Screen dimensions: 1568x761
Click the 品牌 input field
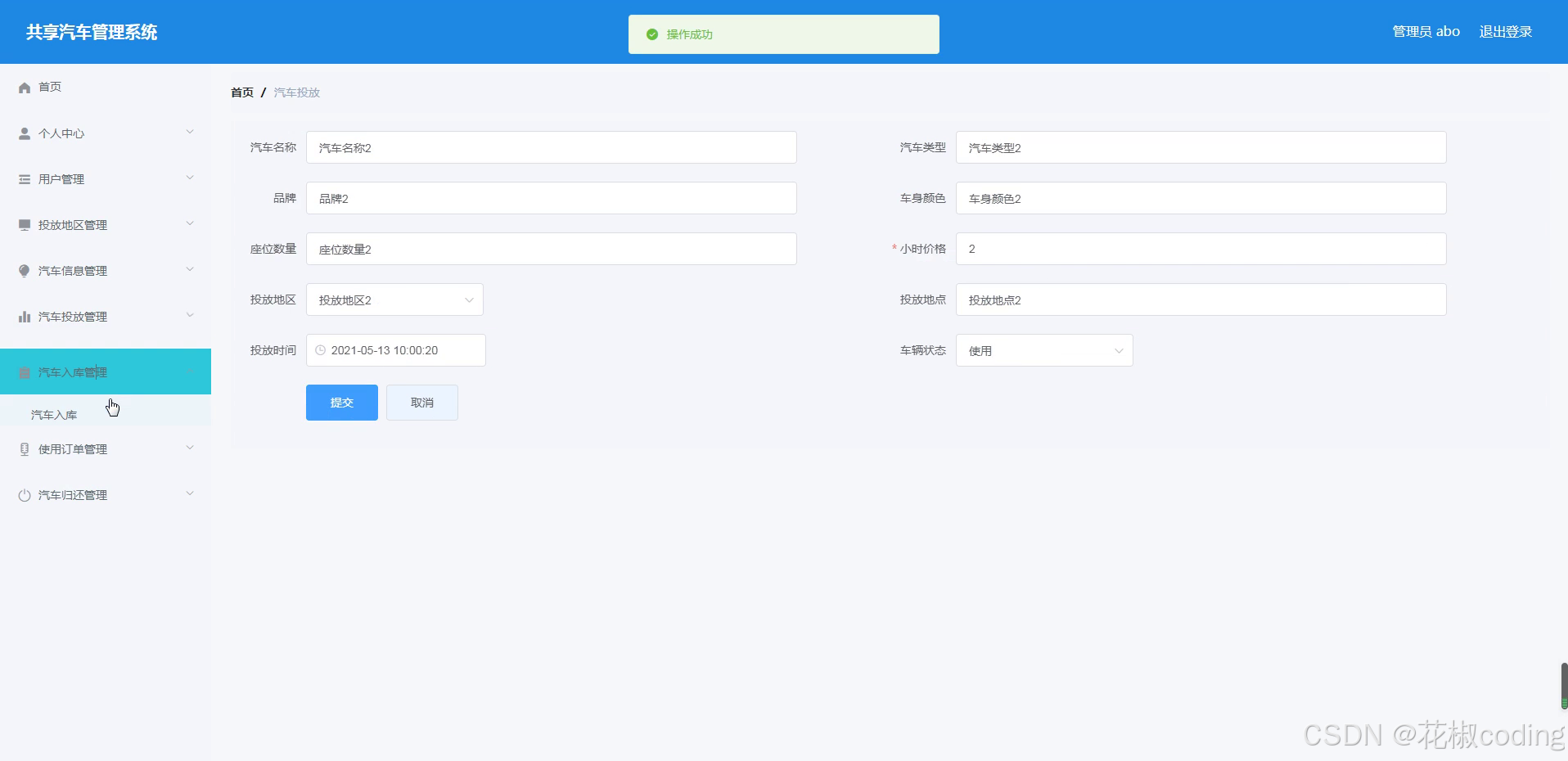pos(552,198)
